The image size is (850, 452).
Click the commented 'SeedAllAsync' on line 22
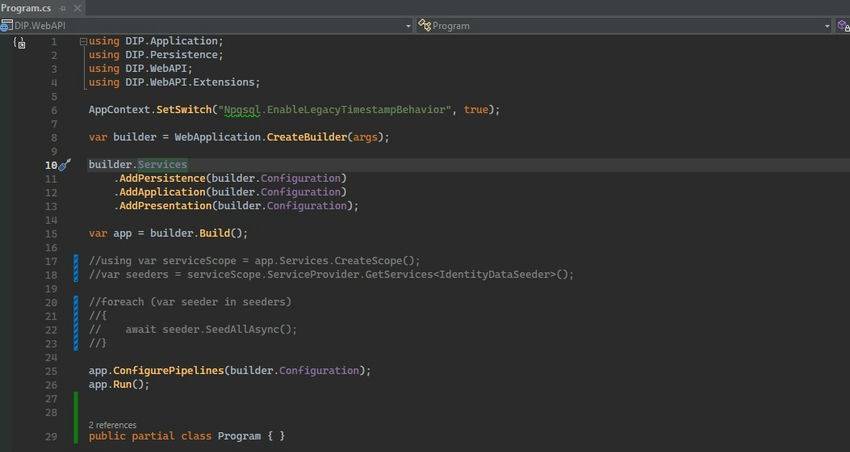[x=242, y=329]
